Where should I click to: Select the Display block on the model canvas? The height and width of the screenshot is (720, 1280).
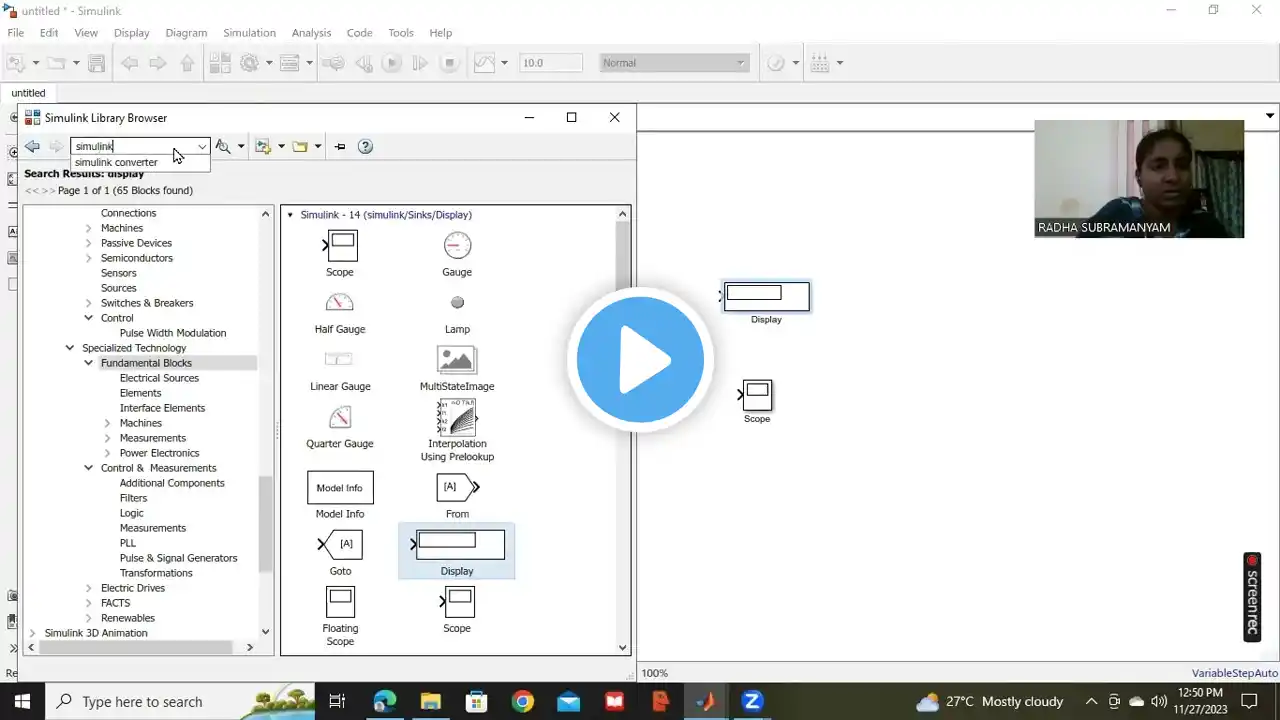[x=766, y=297]
